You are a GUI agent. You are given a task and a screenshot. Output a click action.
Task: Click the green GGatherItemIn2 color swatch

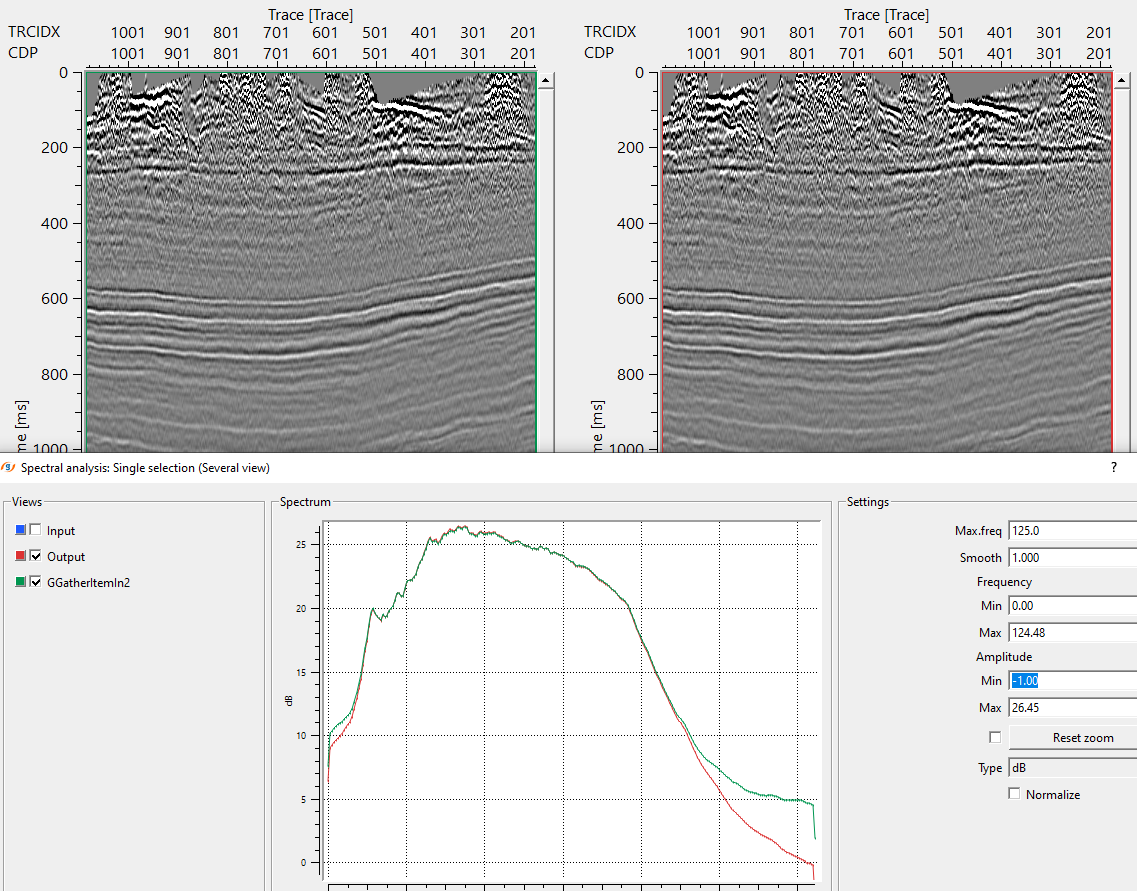tap(21, 582)
